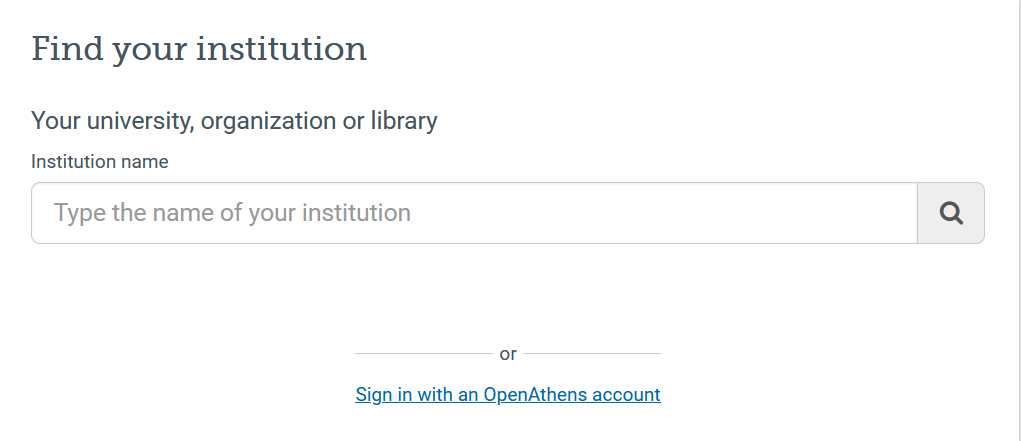Click the word 'library' in the subheading
The height and width of the screenshot is (441, 1021).
click(x=404, y=121)
